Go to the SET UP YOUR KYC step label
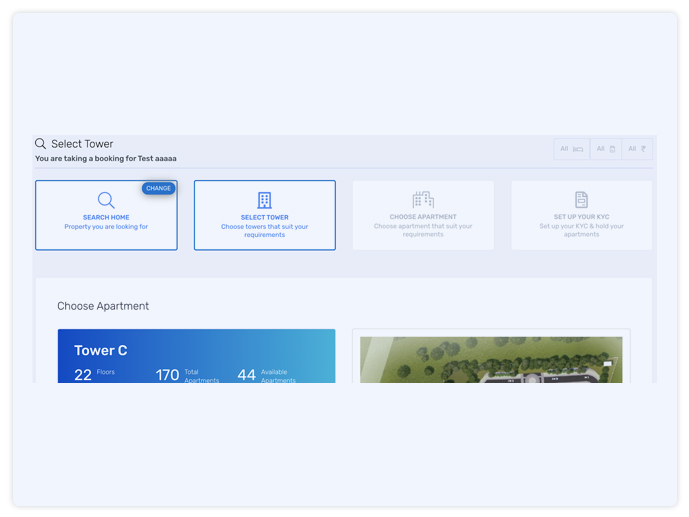This screenshot has height=517, width=689. click(x=581, y=217)
